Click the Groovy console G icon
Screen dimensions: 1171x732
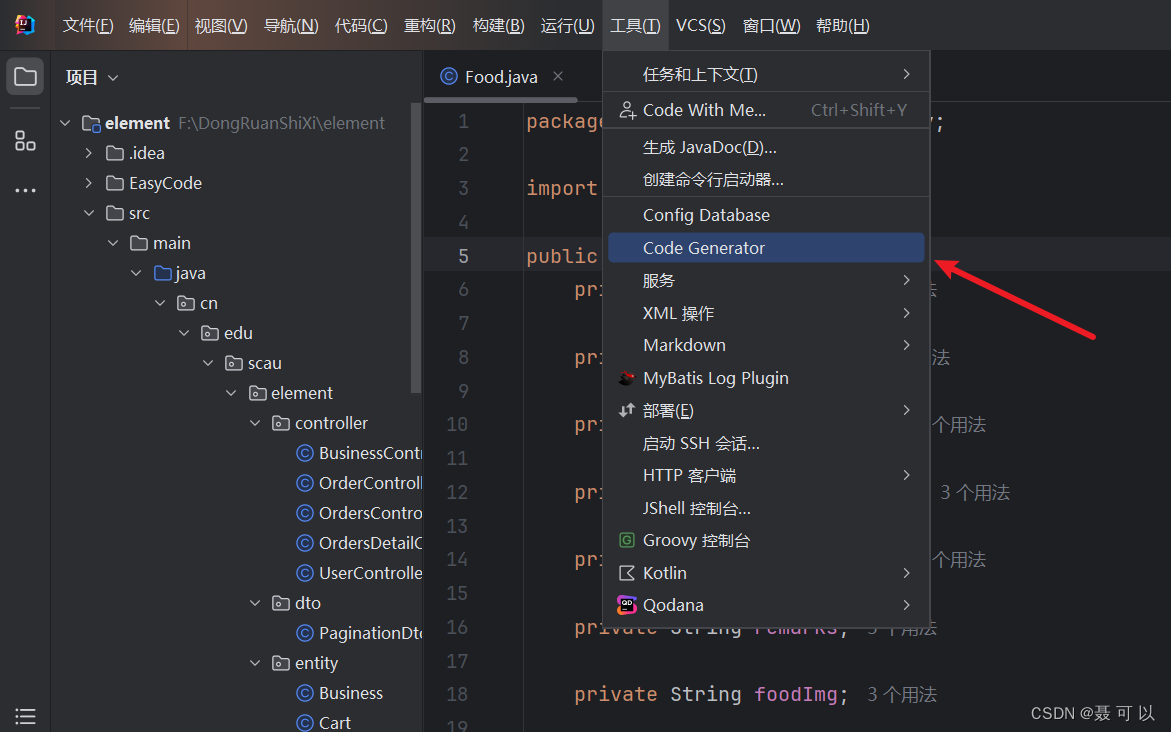click(627, 540)
